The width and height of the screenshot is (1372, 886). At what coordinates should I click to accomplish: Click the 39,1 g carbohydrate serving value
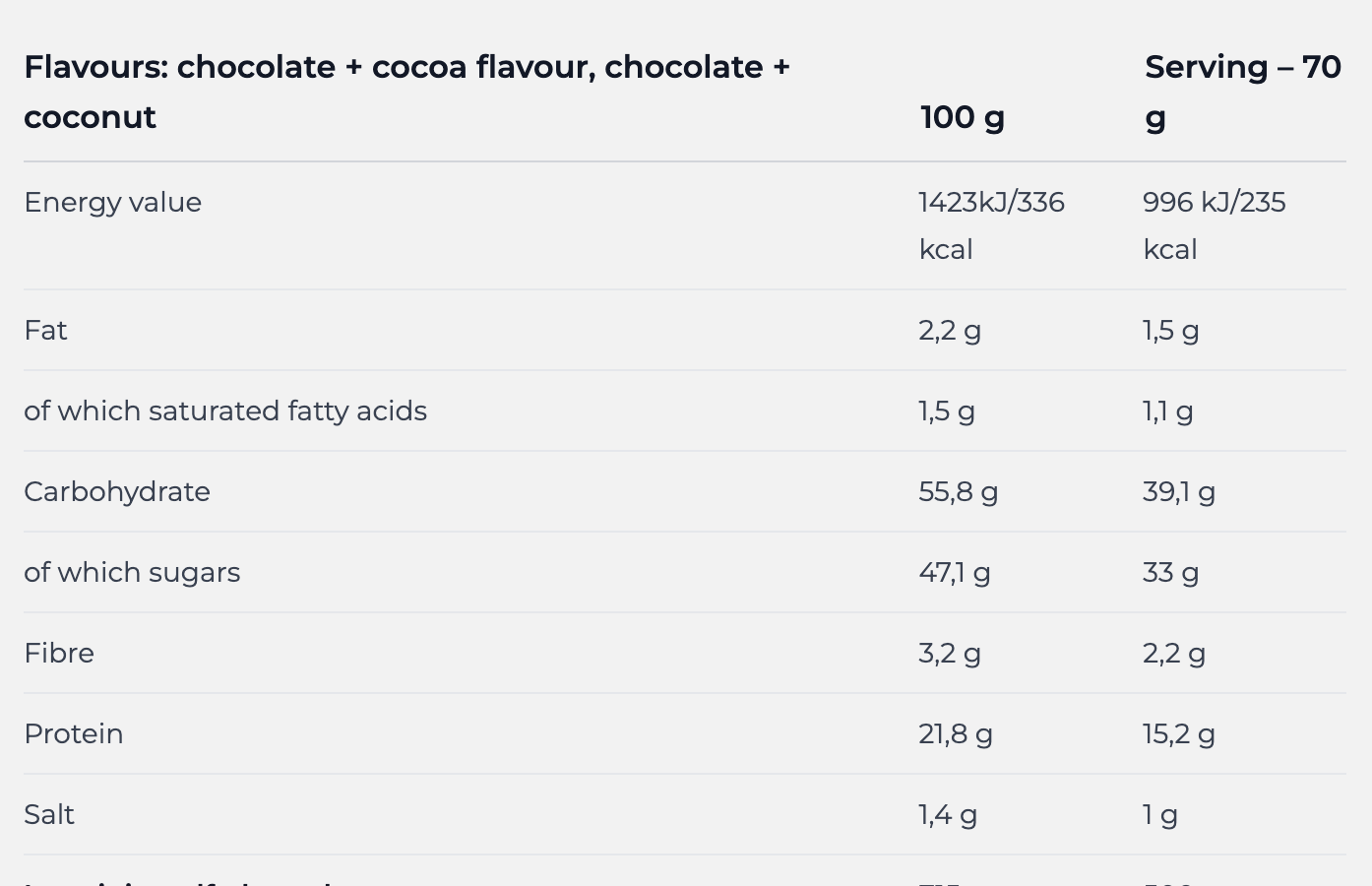(1178, 491)
